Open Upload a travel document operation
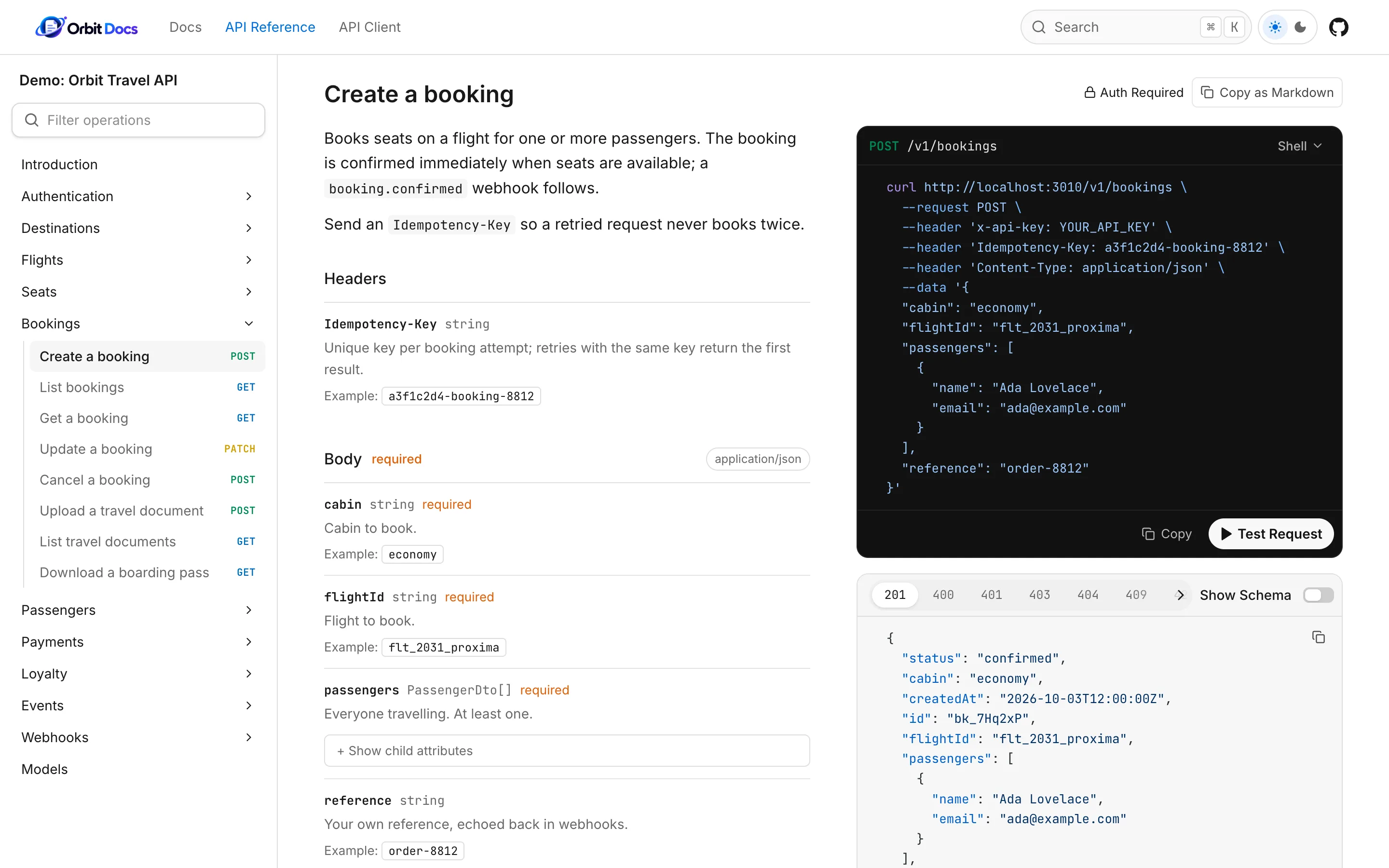This screenshot has width=1389, height=868. pos(147,511)
